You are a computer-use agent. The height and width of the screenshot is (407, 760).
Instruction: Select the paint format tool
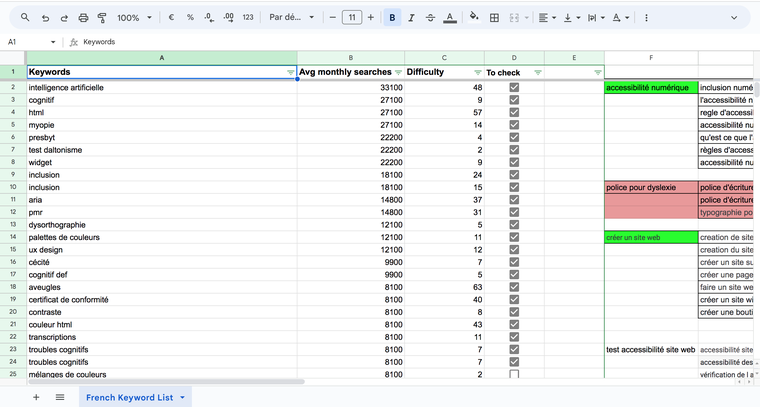102,18
